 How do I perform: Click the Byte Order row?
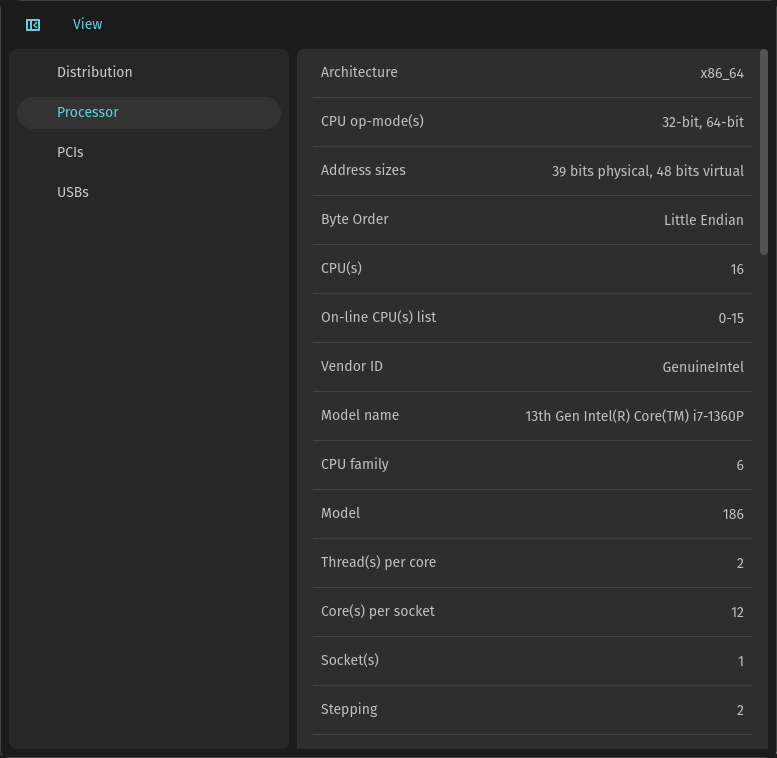pyautogui.click(x=532, y=220)
